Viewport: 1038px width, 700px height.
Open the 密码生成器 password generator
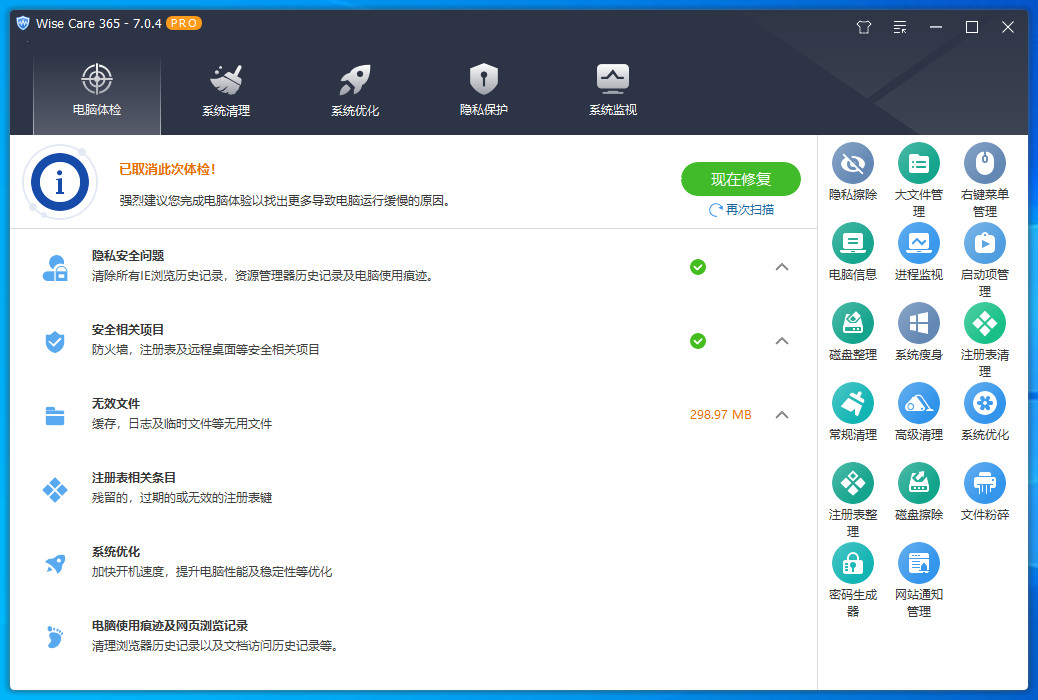click(x=853, y=581)
